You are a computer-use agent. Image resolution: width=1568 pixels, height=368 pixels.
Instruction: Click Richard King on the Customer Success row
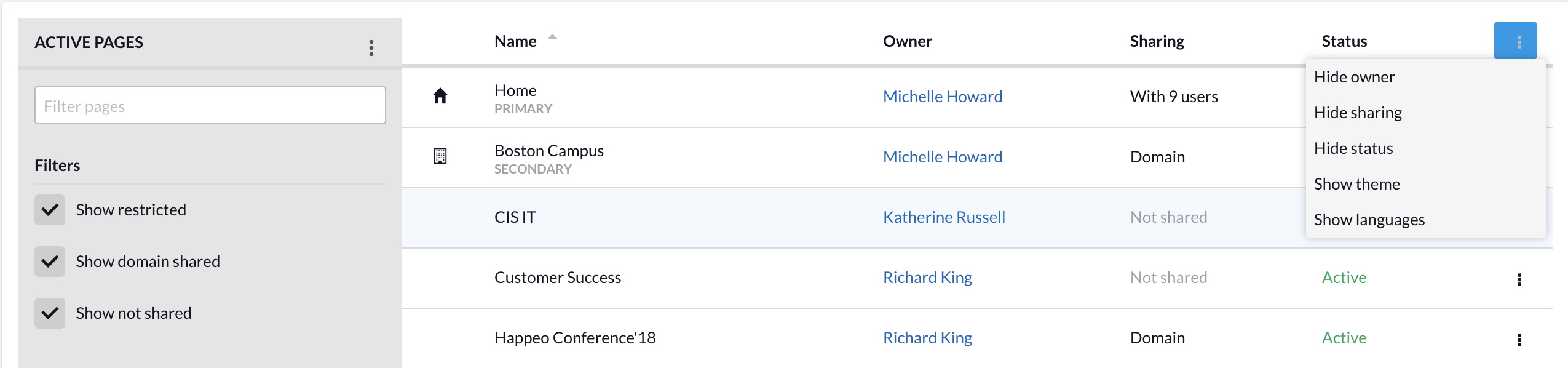[927, 278]
